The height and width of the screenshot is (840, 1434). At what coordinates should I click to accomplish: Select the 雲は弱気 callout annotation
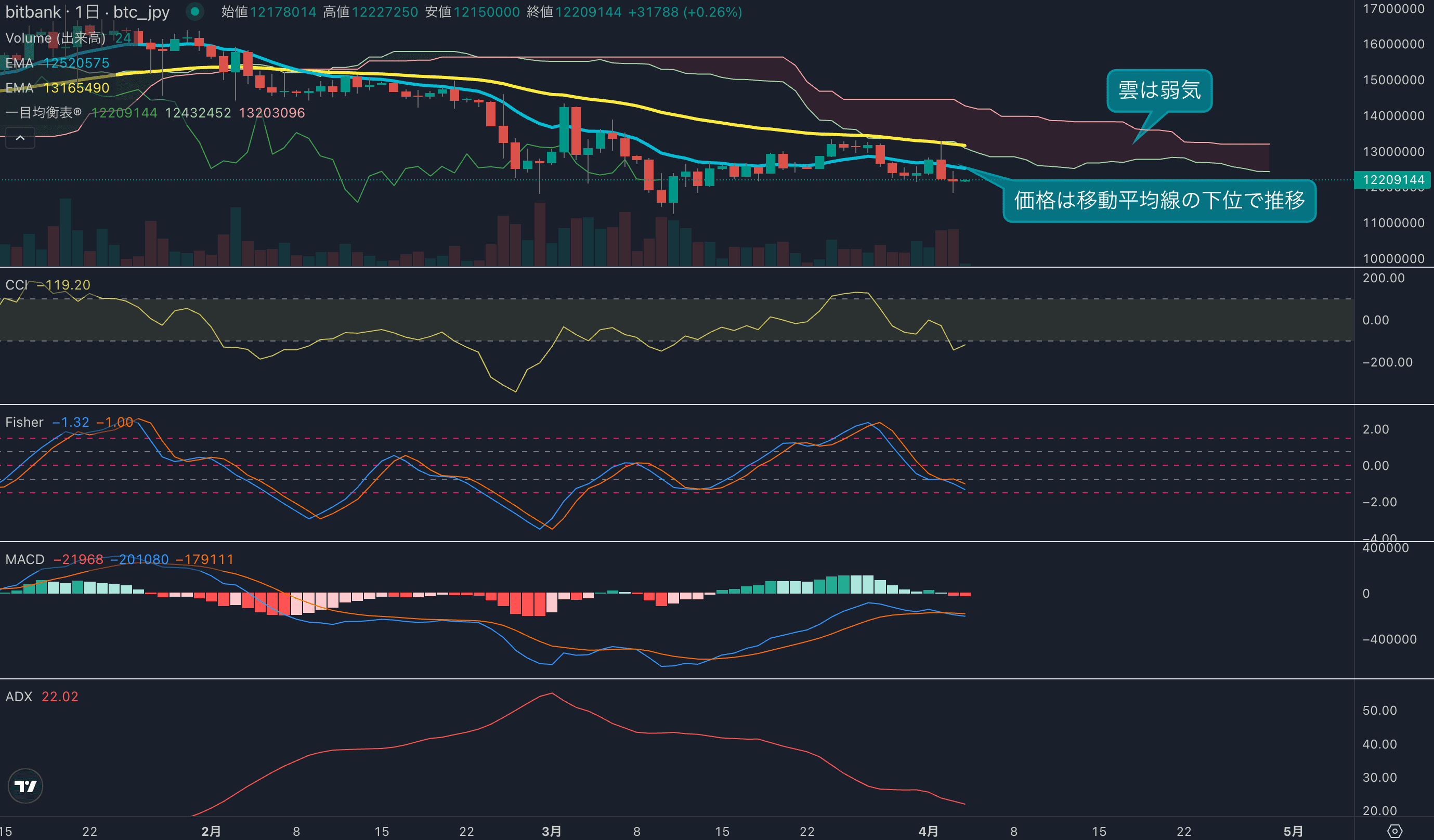pyautogui.click(x=1159, y=90)
